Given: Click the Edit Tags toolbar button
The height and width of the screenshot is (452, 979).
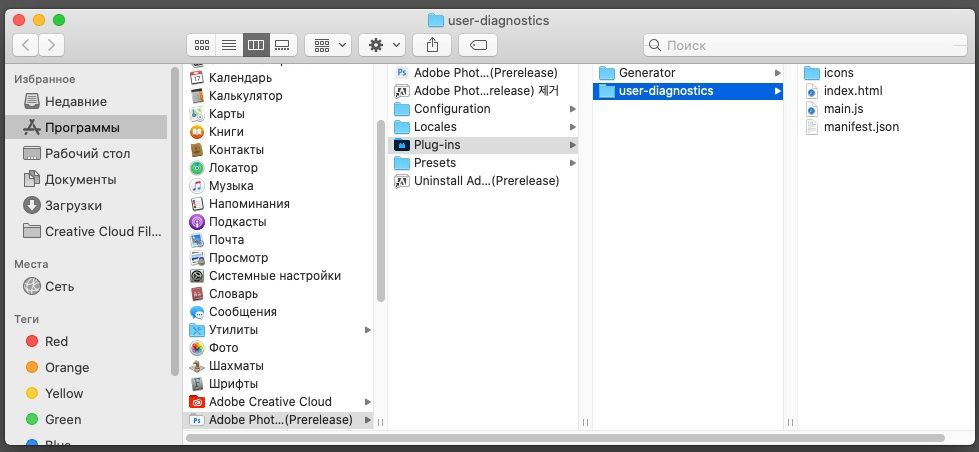Looking at the screenshot, I should point(478,45).
